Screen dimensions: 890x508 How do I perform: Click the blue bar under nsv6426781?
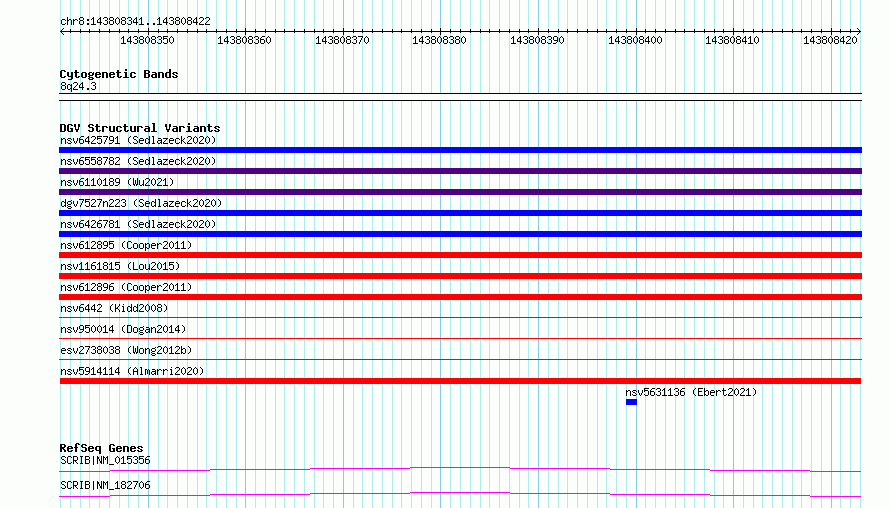point(460,234)
